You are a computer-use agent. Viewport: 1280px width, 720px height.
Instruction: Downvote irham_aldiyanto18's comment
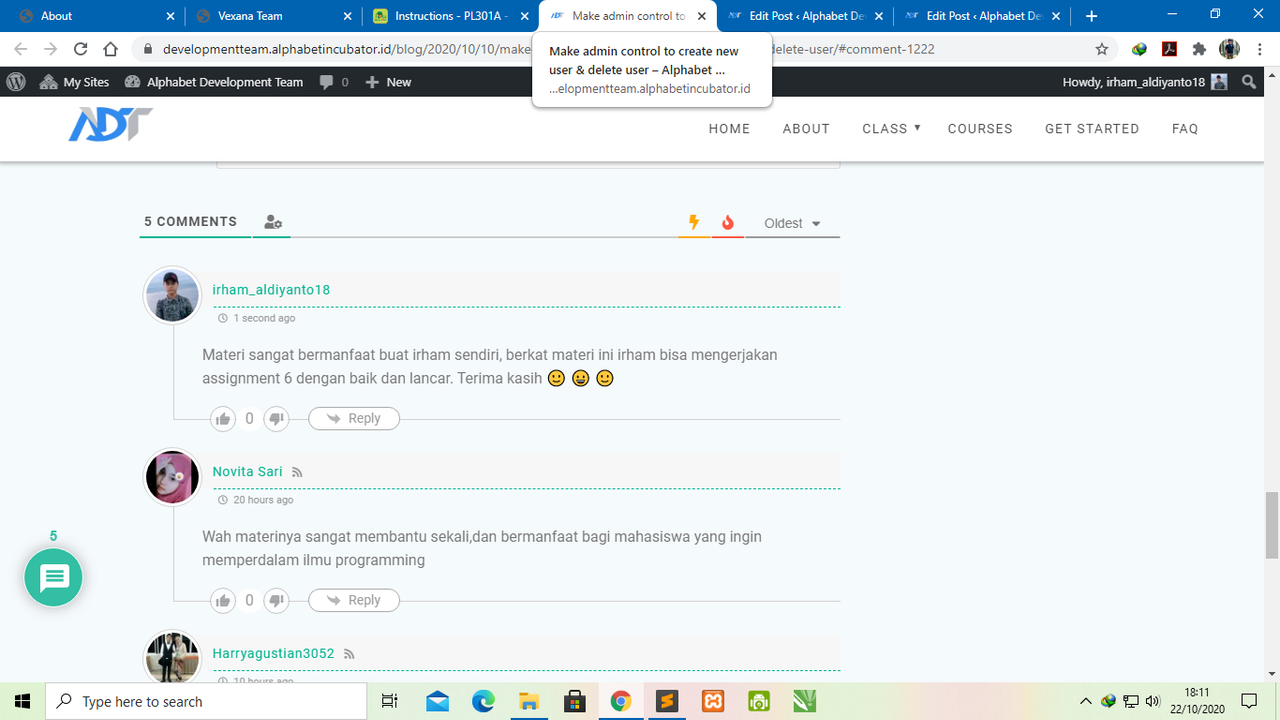tap(276, 419)
